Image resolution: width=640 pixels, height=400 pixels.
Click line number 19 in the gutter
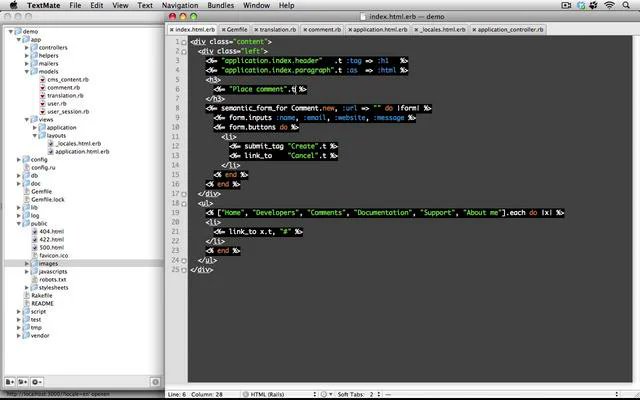(175, 213)
